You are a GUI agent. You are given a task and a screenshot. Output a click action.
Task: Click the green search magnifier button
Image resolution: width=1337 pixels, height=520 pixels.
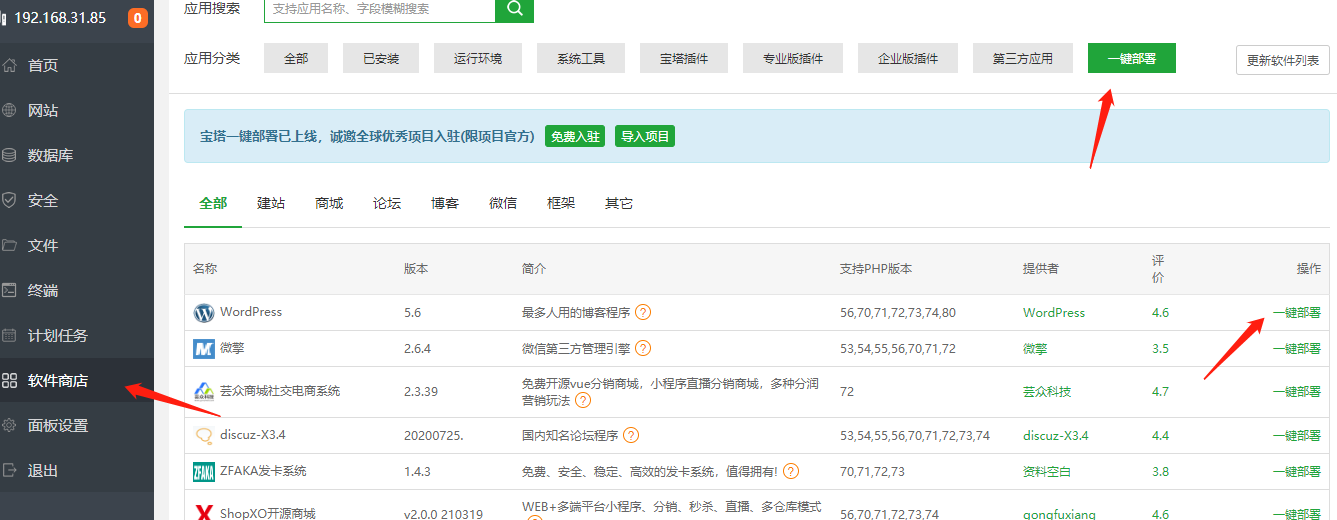pos(514,9)
